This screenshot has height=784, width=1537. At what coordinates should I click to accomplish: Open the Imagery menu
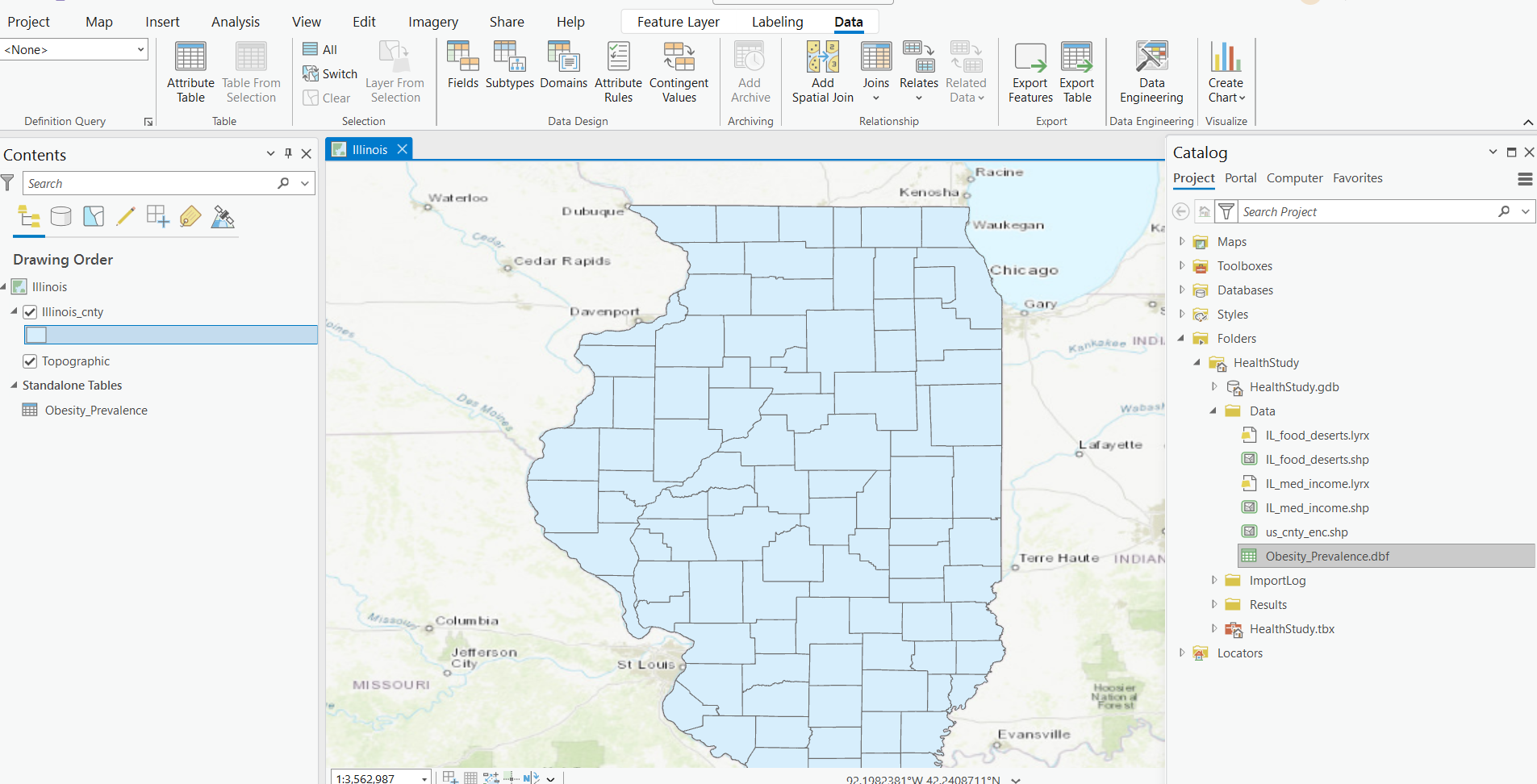click(x=432, y=21)
